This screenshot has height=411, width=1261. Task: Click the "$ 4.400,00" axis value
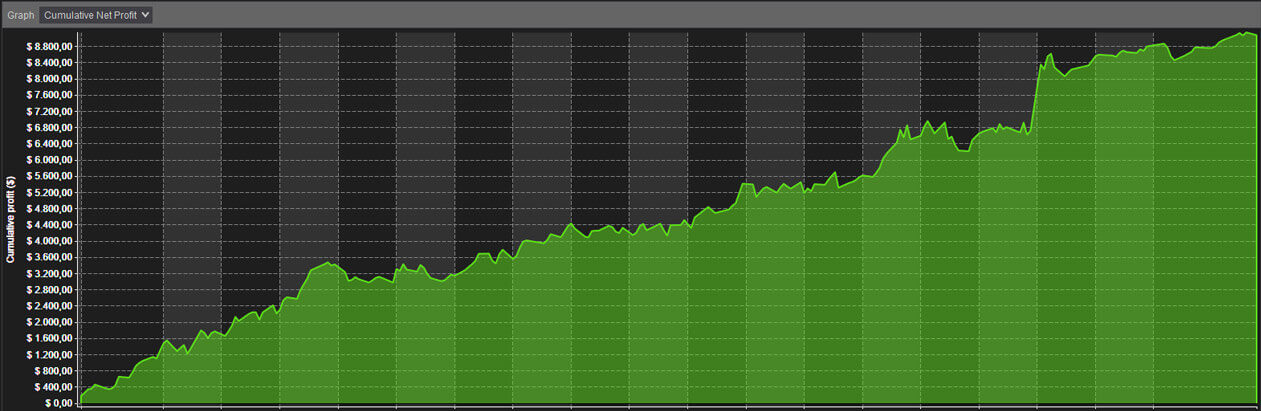point(49,225)
